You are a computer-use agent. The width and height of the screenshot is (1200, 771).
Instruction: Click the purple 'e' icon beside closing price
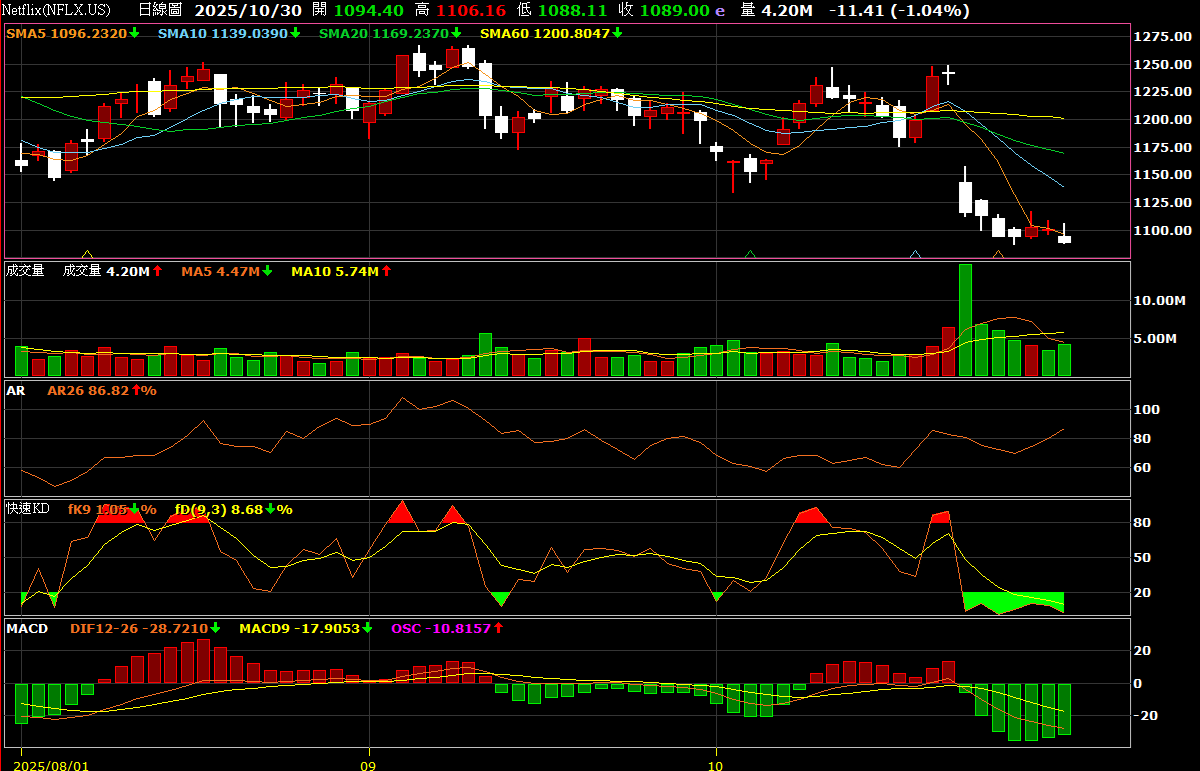coord(720,11)
